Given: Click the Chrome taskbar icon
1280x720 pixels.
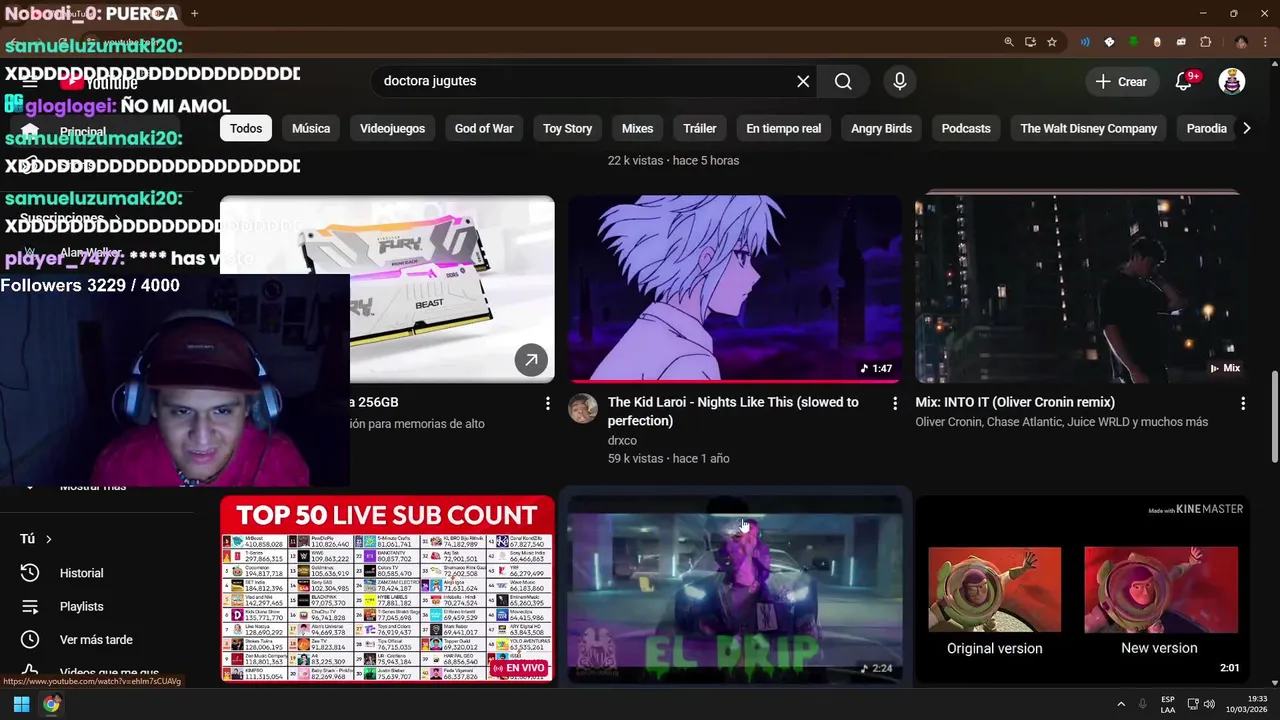Looking at the screenshot, I should click(51, 704).
